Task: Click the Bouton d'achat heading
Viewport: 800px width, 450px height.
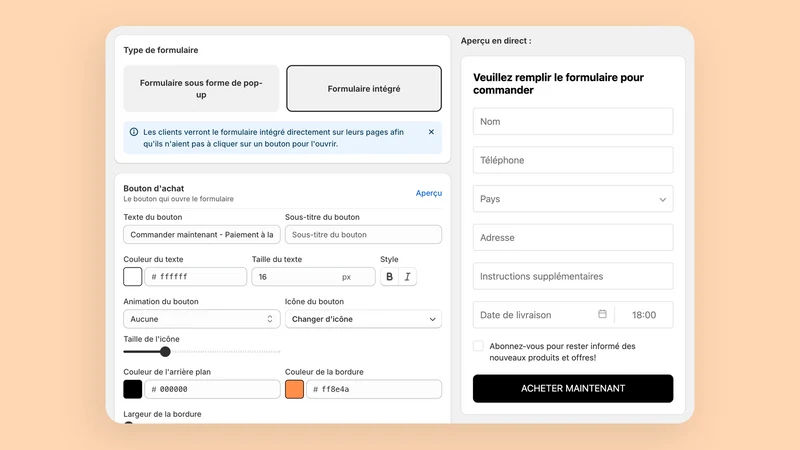Action: click(x=154, y=188)
